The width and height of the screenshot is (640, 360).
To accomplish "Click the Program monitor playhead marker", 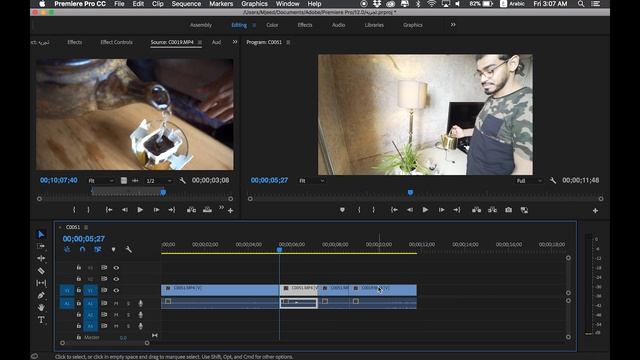I will pyautogui.click(x=410, y=192).
